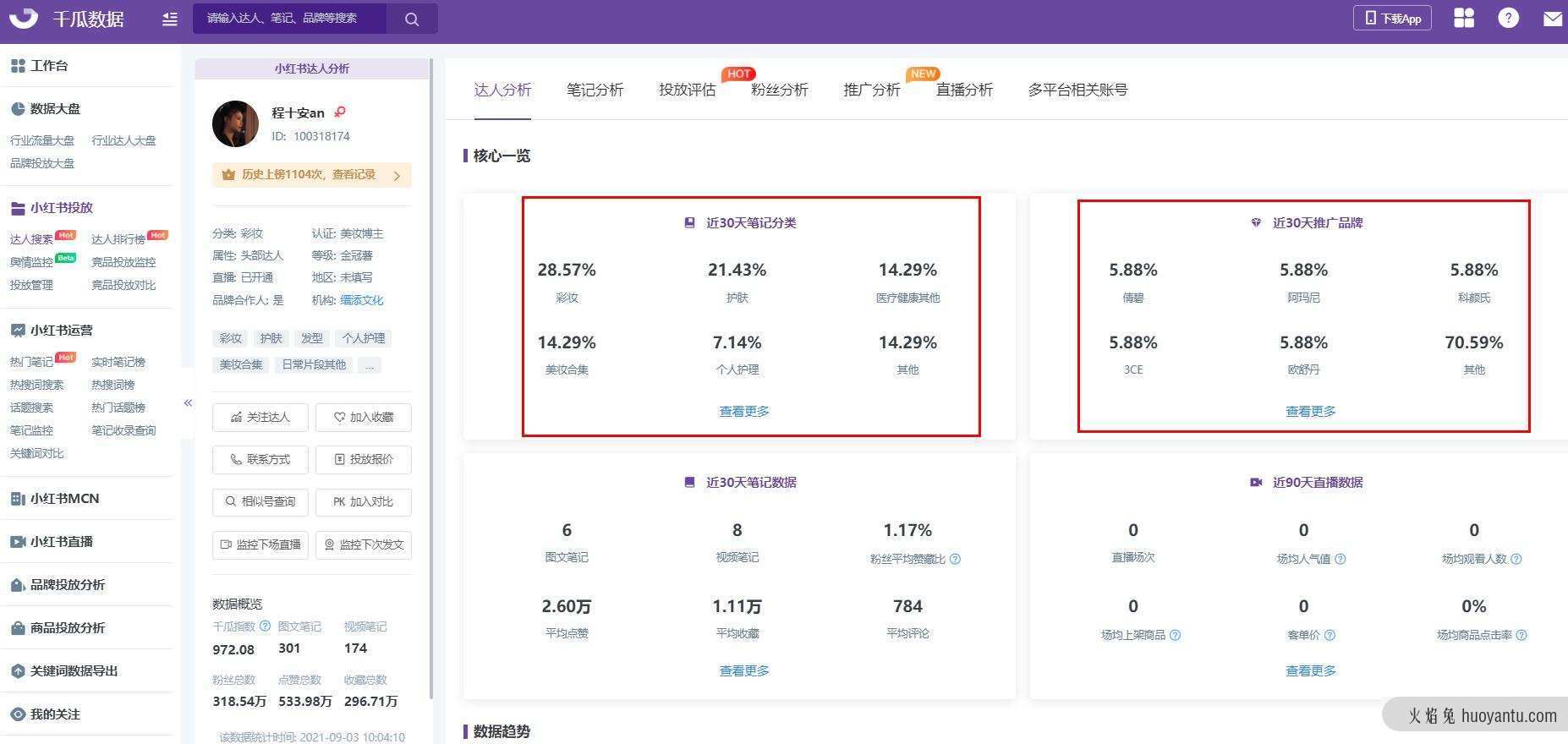The height and width of the screenshot is (744, 1568).
Task: Click 查看更多 under 近30天推广品牌
Action: pos(1311,411)
